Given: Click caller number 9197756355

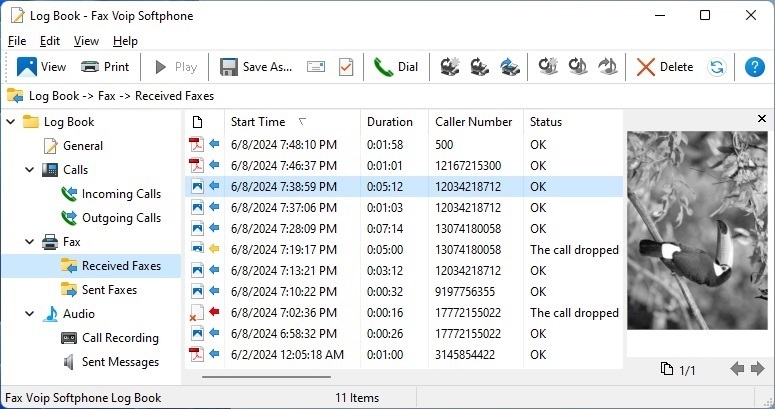Looking at the screenshot, I should point(465,292).
